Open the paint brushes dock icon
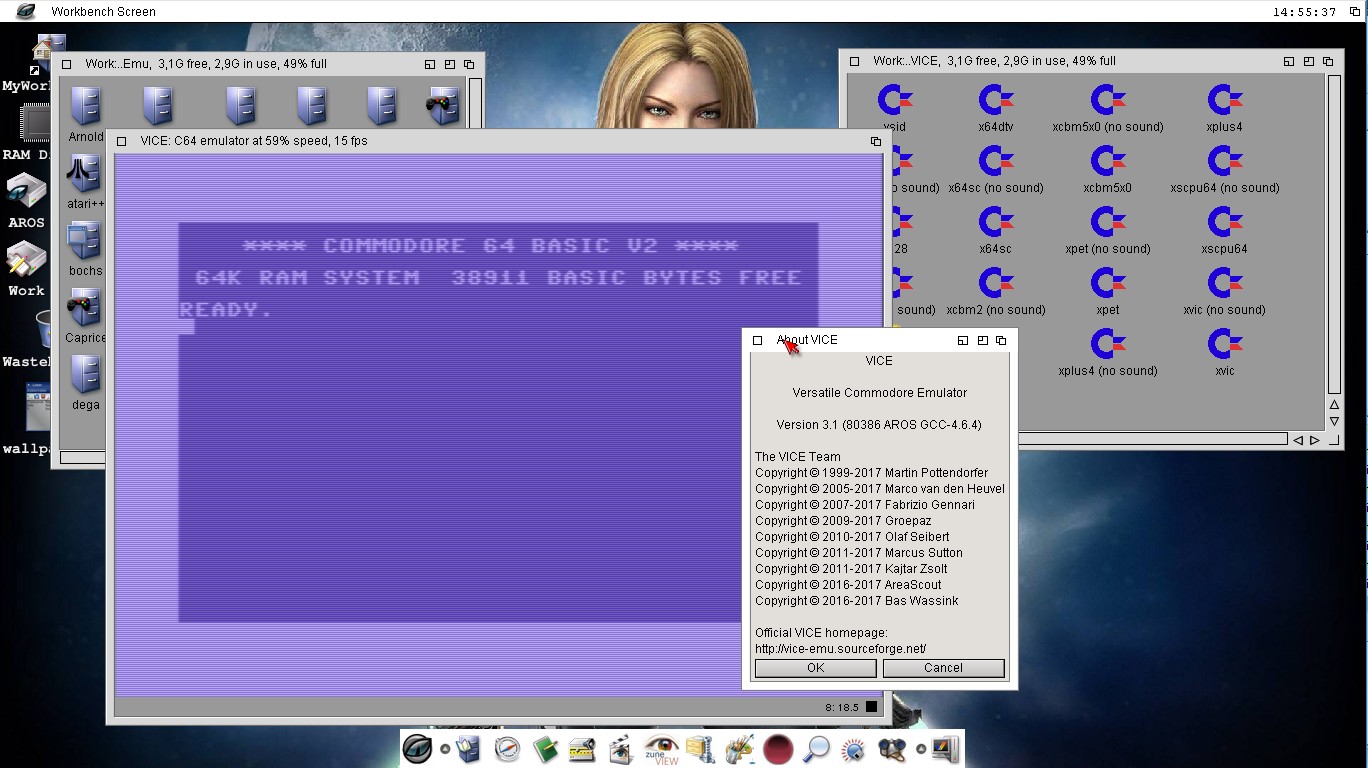 [x=739, y=748]
